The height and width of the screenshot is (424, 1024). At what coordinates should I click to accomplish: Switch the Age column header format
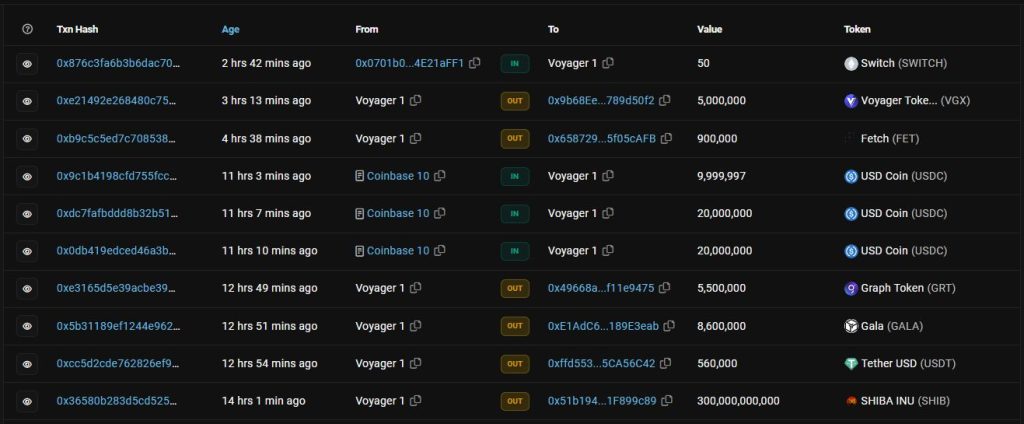coord(231,29)
